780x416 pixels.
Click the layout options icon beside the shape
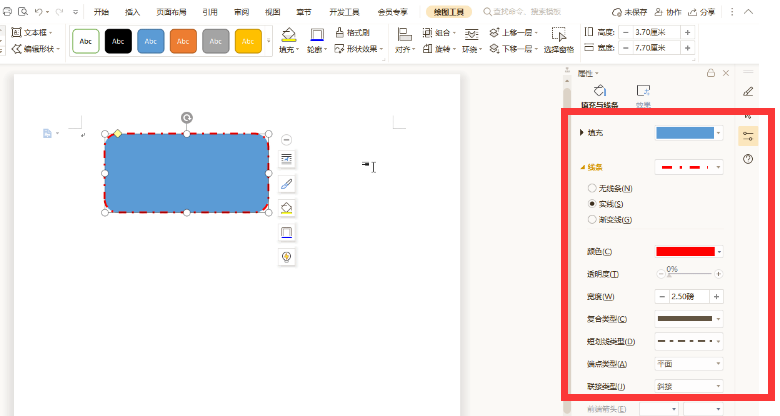[287, 160]
